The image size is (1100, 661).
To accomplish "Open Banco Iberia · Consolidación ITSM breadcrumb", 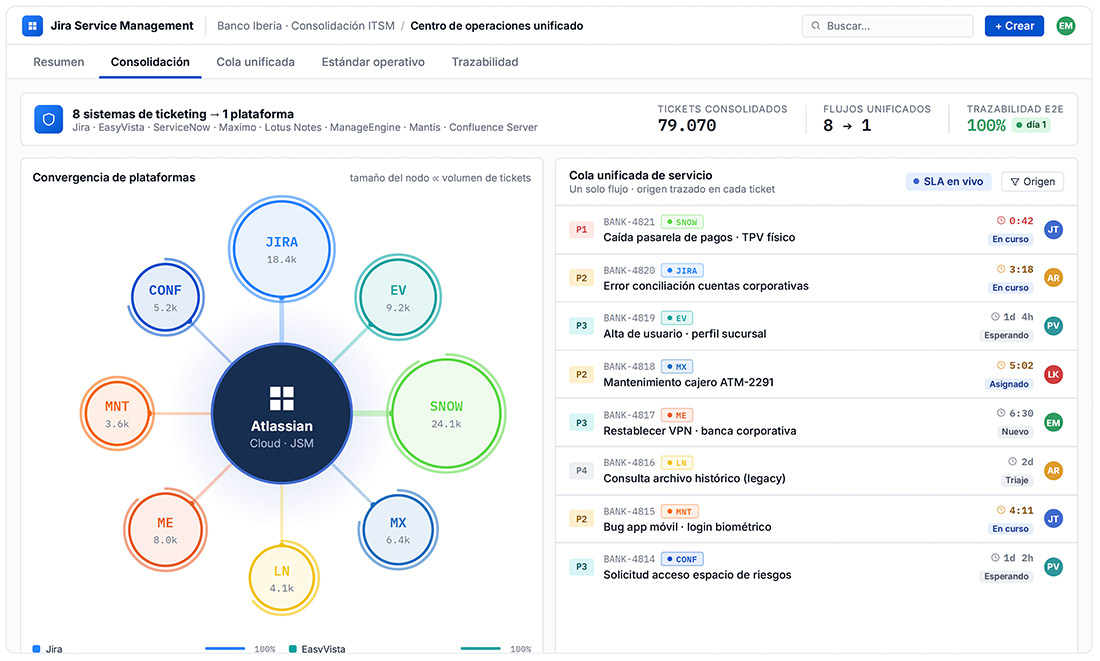I will 306,26.
